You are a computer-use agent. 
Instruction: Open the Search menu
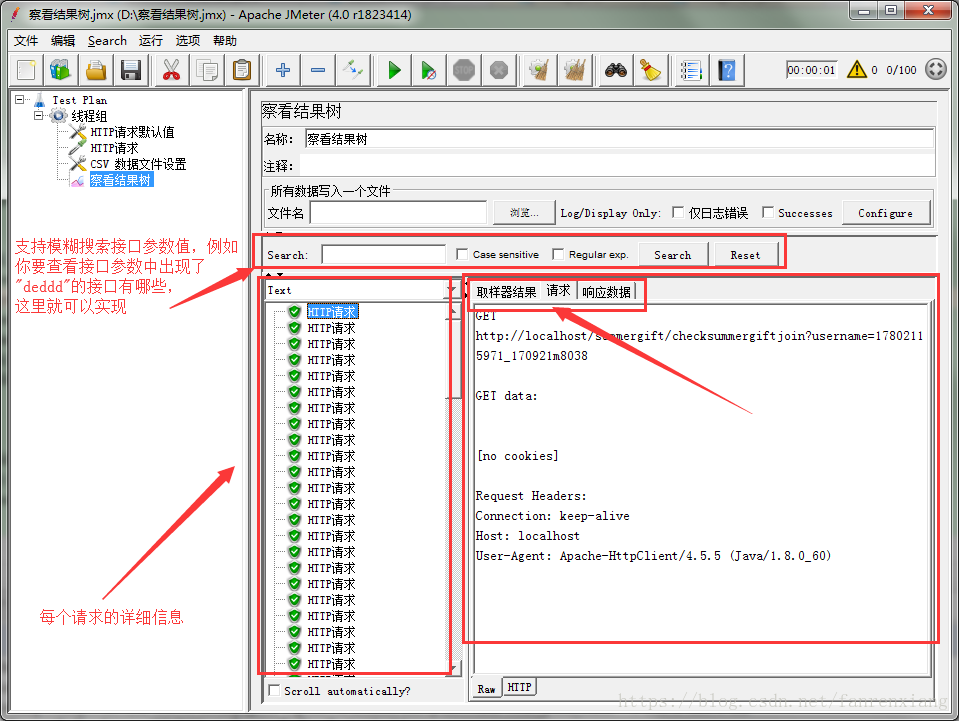coord(107,40)
